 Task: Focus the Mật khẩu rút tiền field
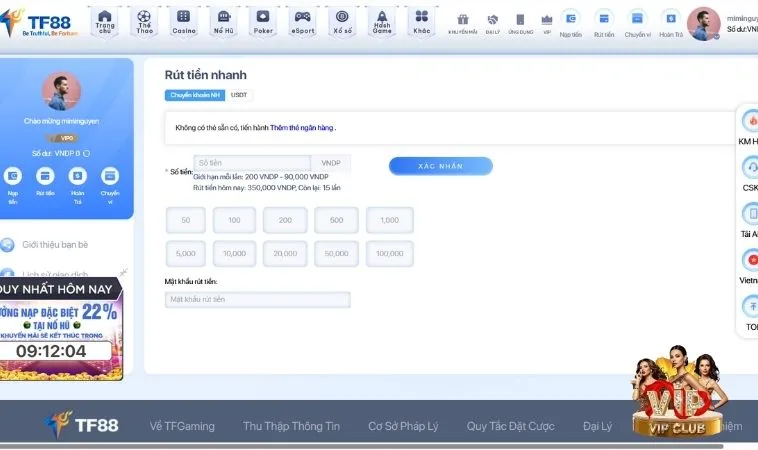coord(257,300)
